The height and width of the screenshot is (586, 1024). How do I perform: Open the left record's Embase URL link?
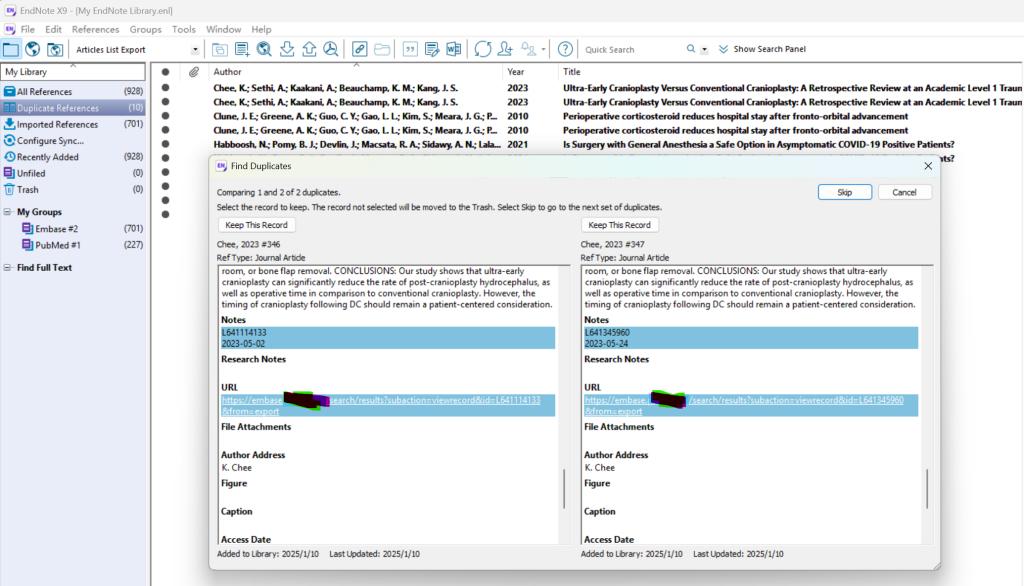pos(251,400)
